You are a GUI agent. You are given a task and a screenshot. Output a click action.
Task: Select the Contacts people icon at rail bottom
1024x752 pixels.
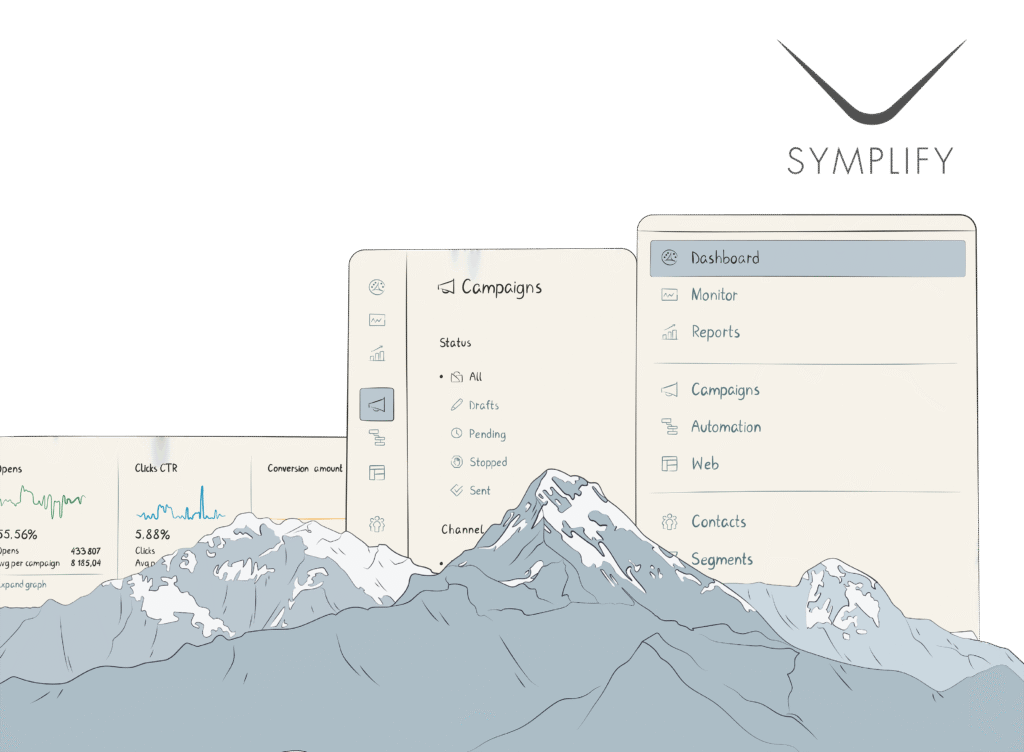[377, 523]
